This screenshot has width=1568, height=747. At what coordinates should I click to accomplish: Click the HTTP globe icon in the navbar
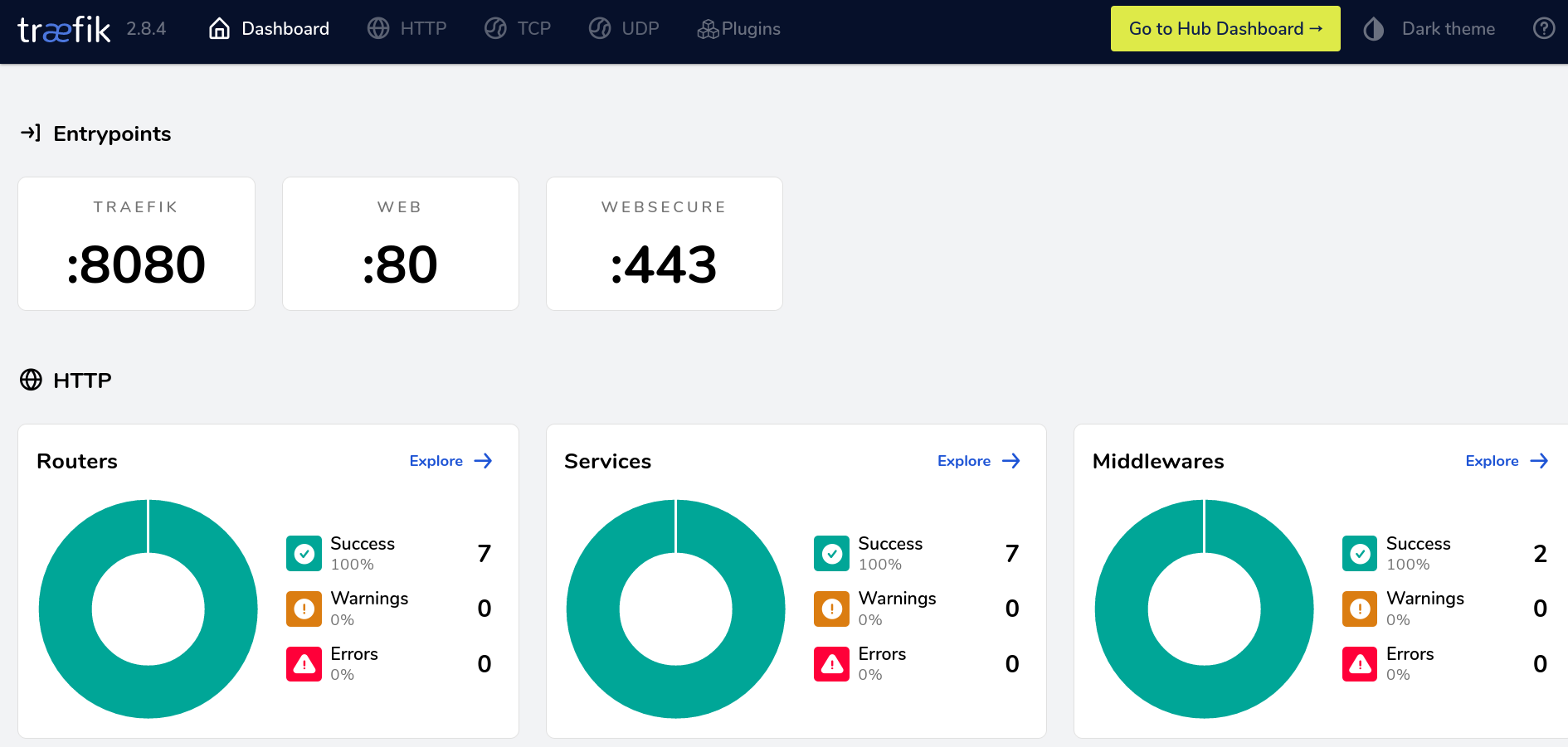pos(378,27)
